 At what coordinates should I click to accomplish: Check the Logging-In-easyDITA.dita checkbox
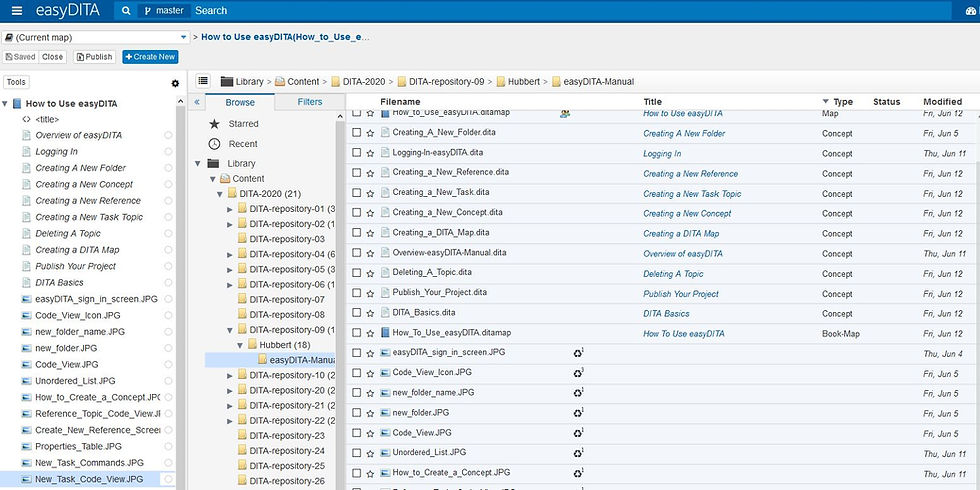pyautogui.click(x=356, y=153)
